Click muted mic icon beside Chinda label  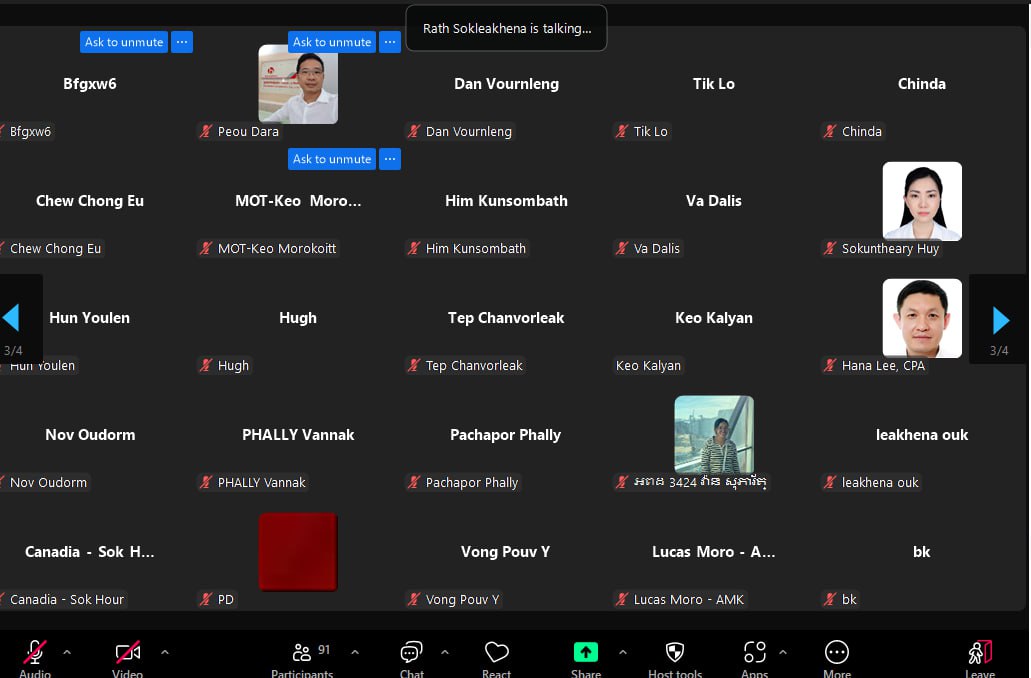(830, 132)
